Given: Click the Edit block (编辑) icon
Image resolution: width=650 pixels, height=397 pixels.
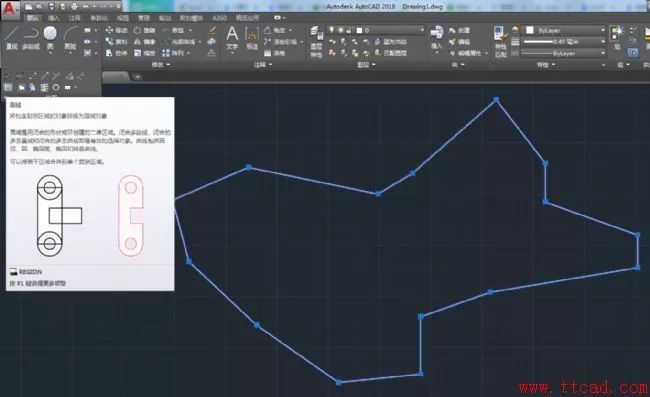Looking at the screenshot, I should 452,41.
